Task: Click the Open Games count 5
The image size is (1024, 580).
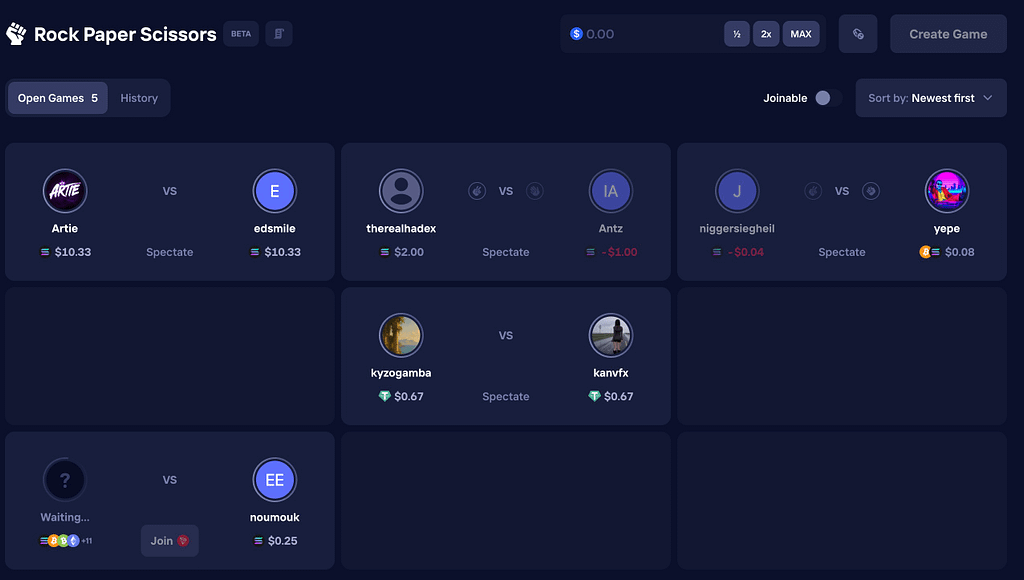Action: [94, 98]
